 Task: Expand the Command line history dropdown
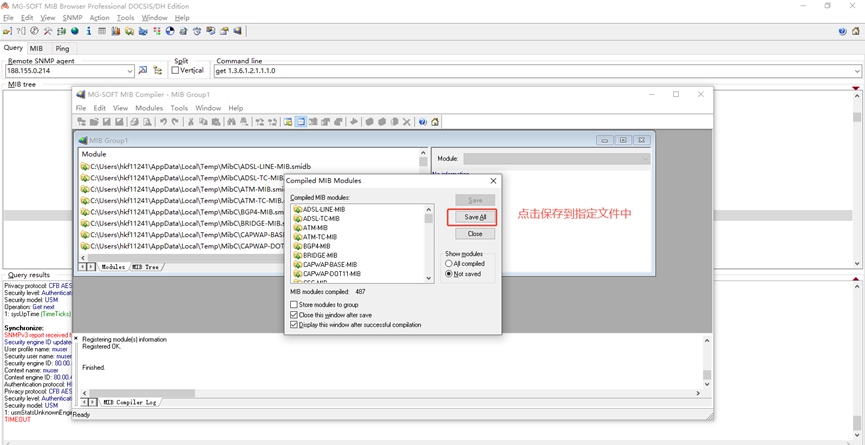[857, 71]
